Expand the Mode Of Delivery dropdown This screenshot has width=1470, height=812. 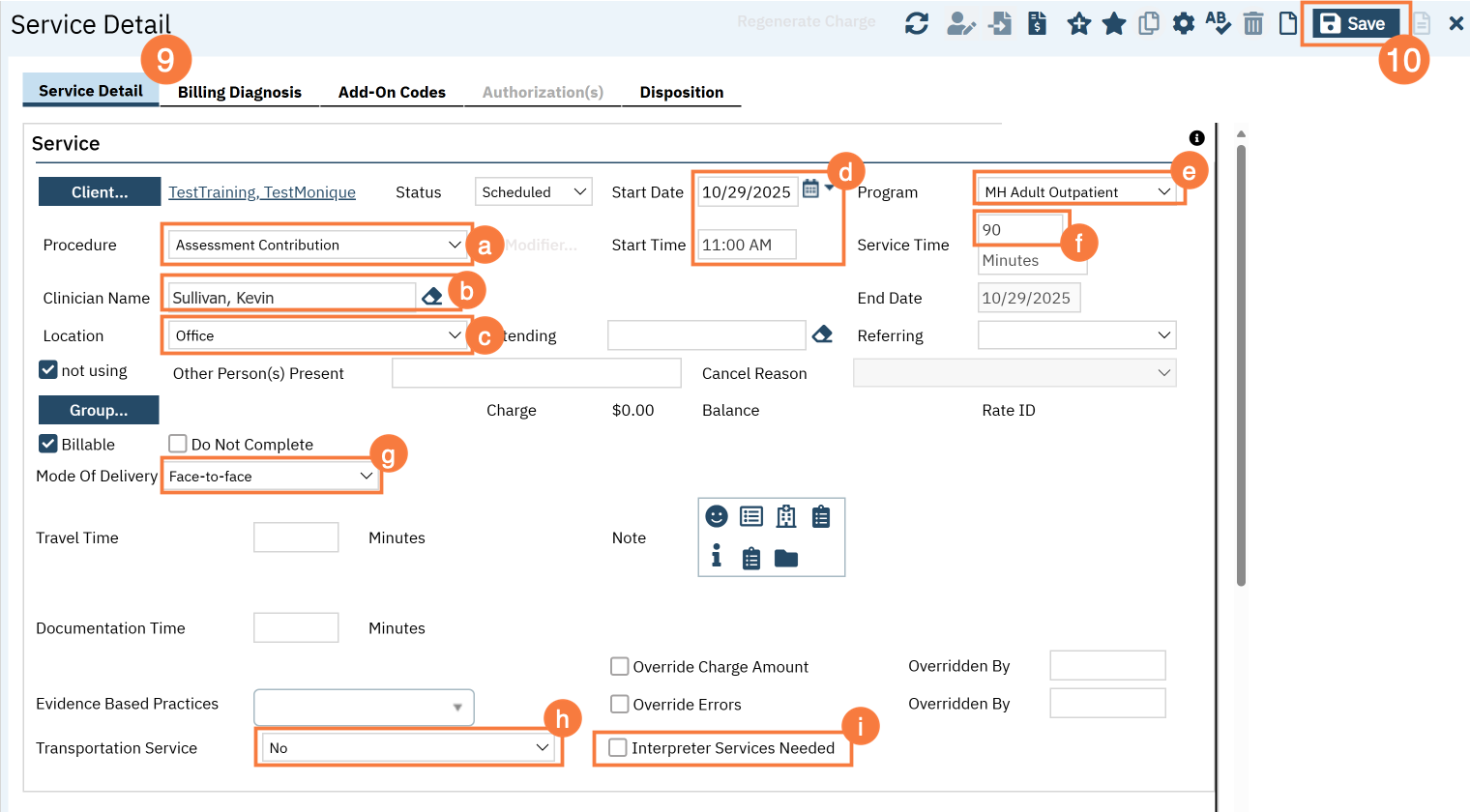coord(271,477)
